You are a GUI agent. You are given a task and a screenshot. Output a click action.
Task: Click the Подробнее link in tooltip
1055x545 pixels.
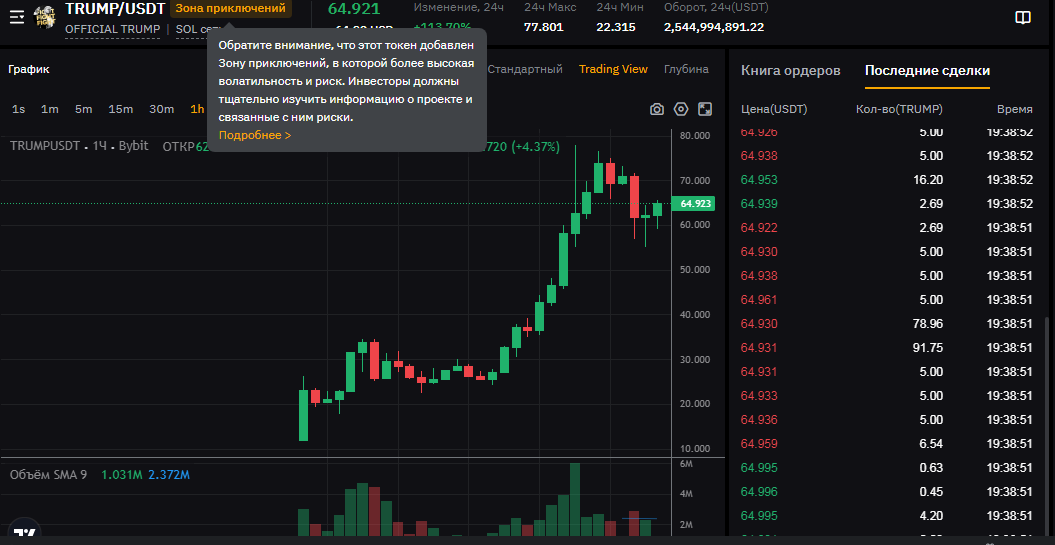(x=255, y=135)
